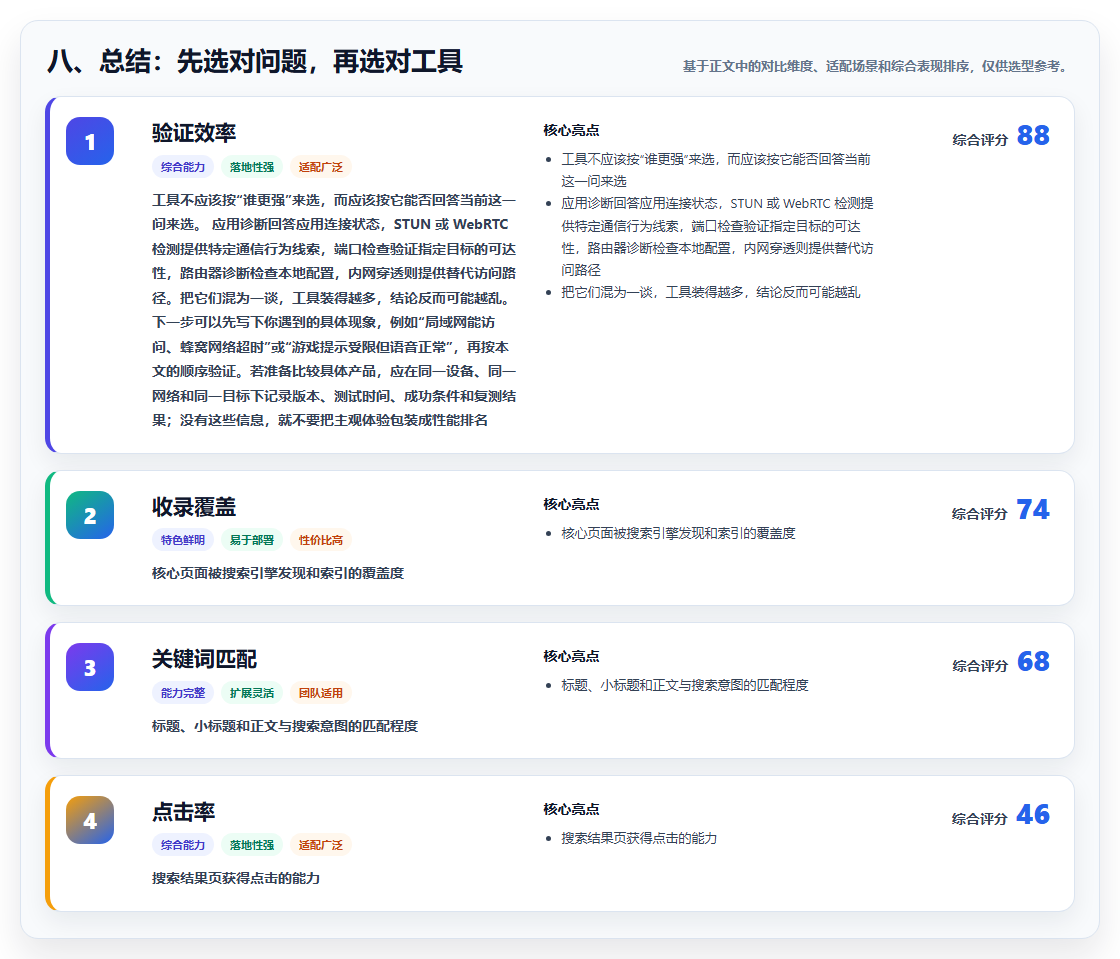
Task: Click the score value 74
Action: point(1033,509)
